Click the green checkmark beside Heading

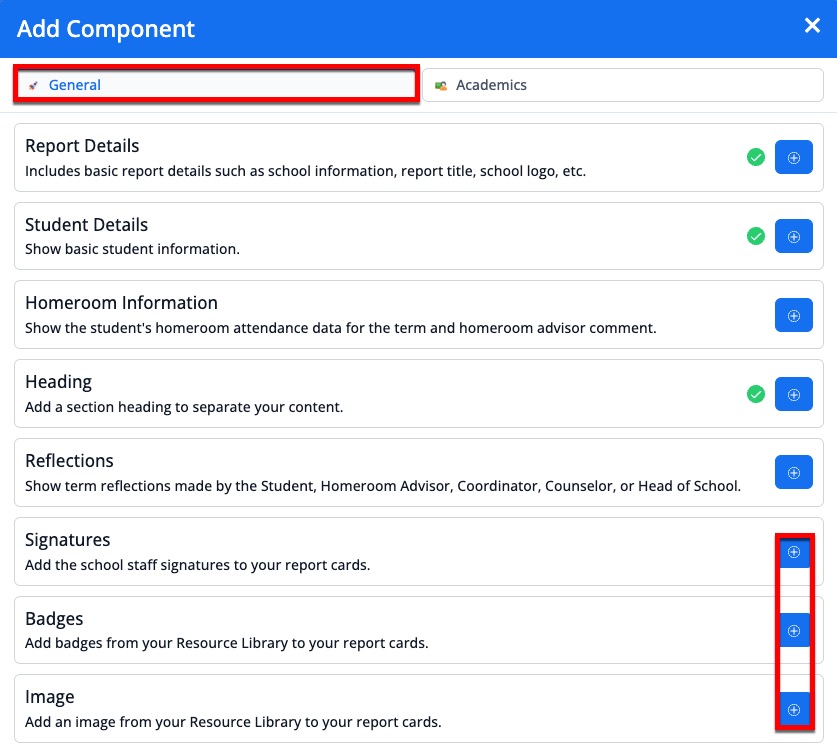pyautogui.click(x=756, y=394)
